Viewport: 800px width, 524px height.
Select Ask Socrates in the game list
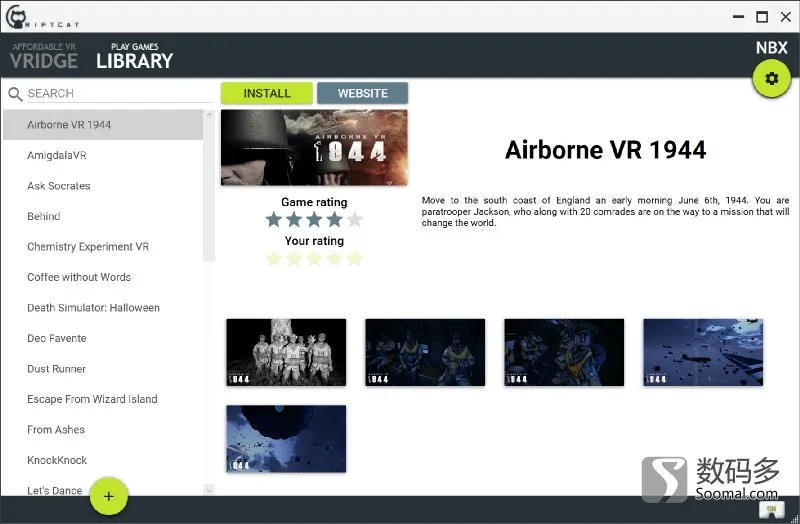[103, 186]
